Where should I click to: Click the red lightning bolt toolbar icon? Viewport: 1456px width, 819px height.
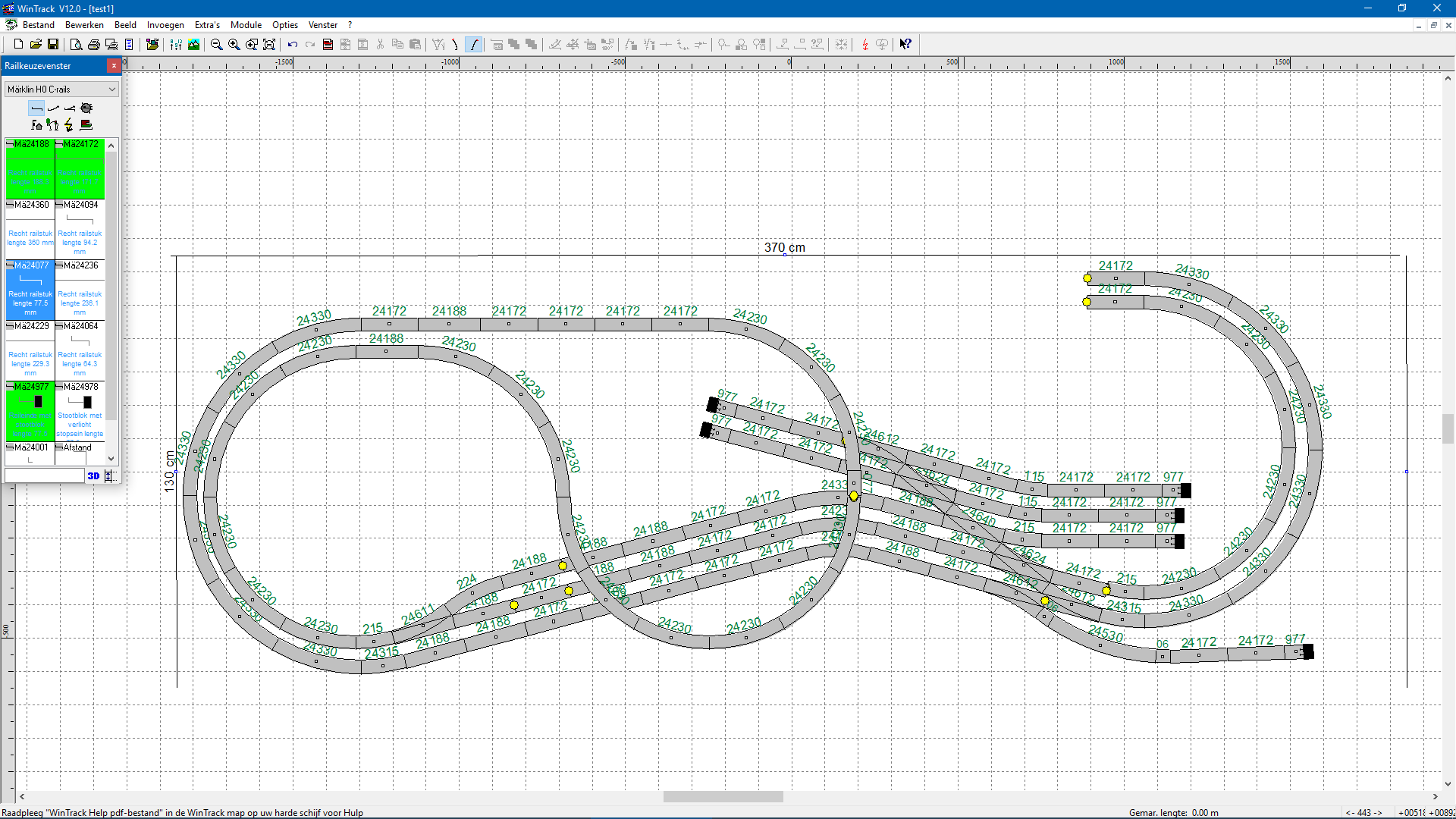pos(865,45)
